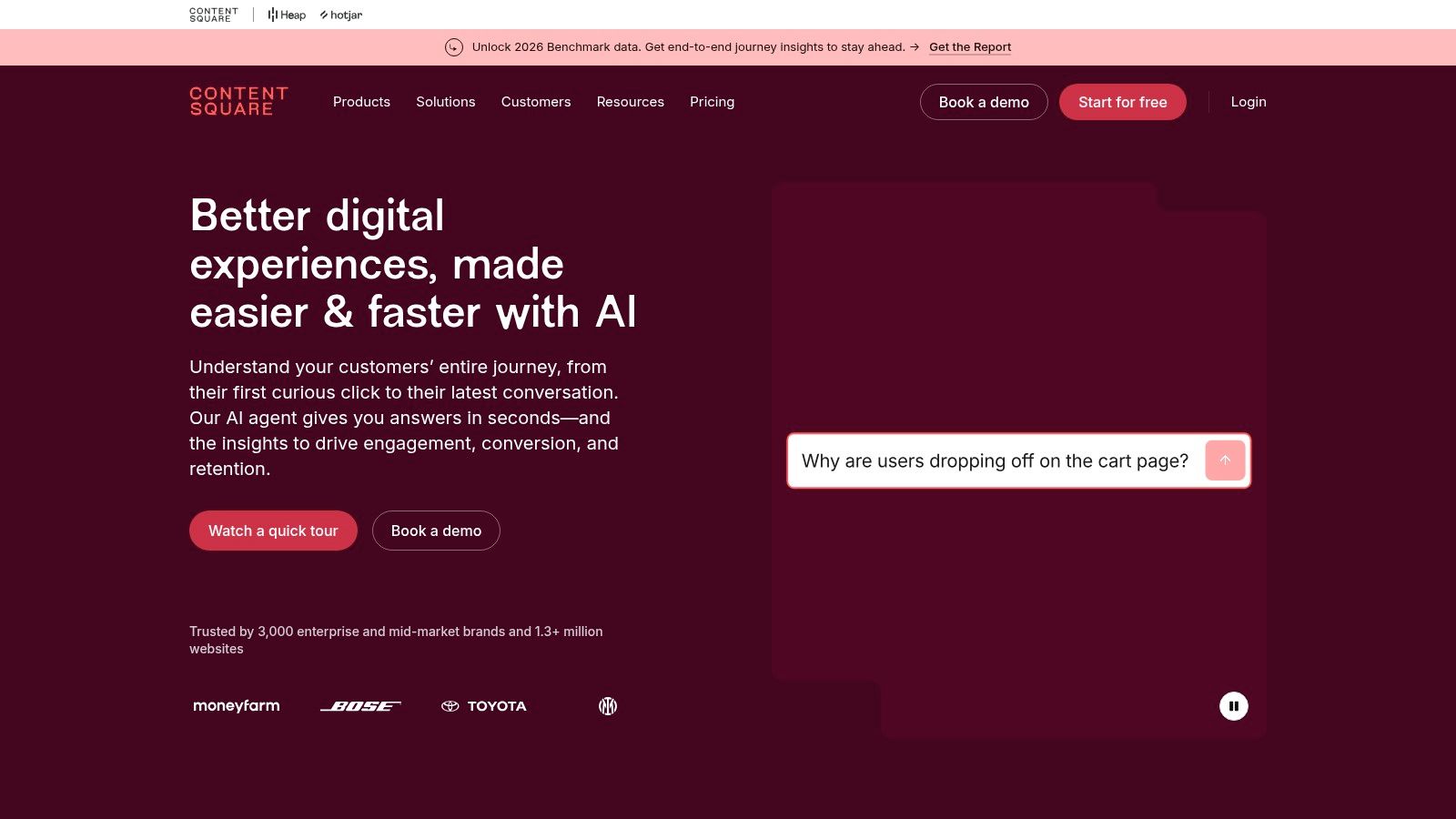The image size is (1456, 819).
Task: Pause the hero animation
Action: [1233, 706]
